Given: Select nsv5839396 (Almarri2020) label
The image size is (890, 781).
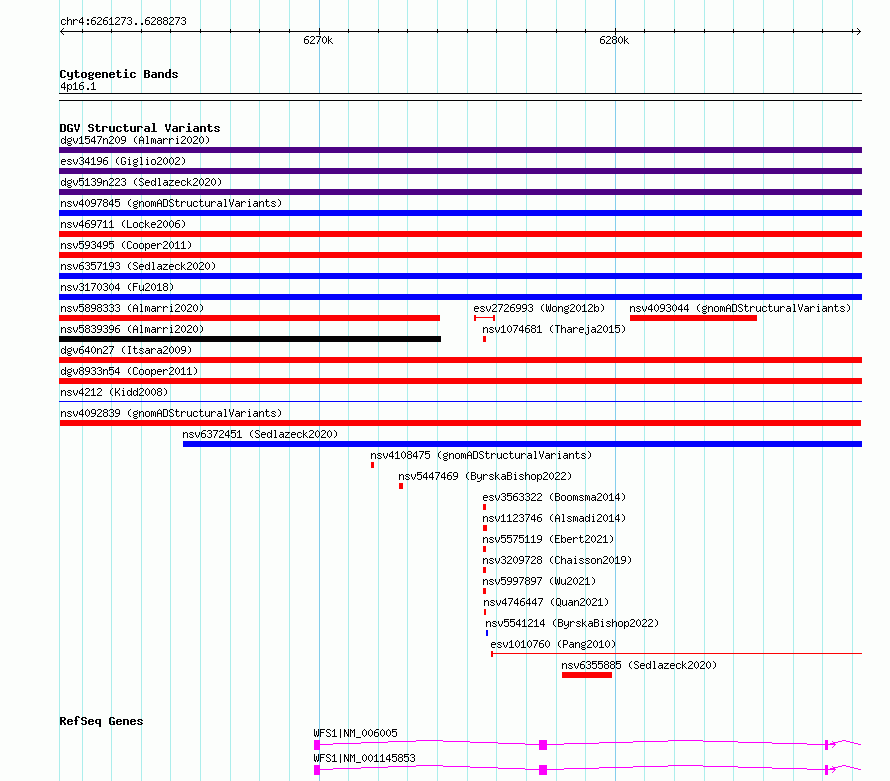Looking at the screenshot, I should coord(132,329).
